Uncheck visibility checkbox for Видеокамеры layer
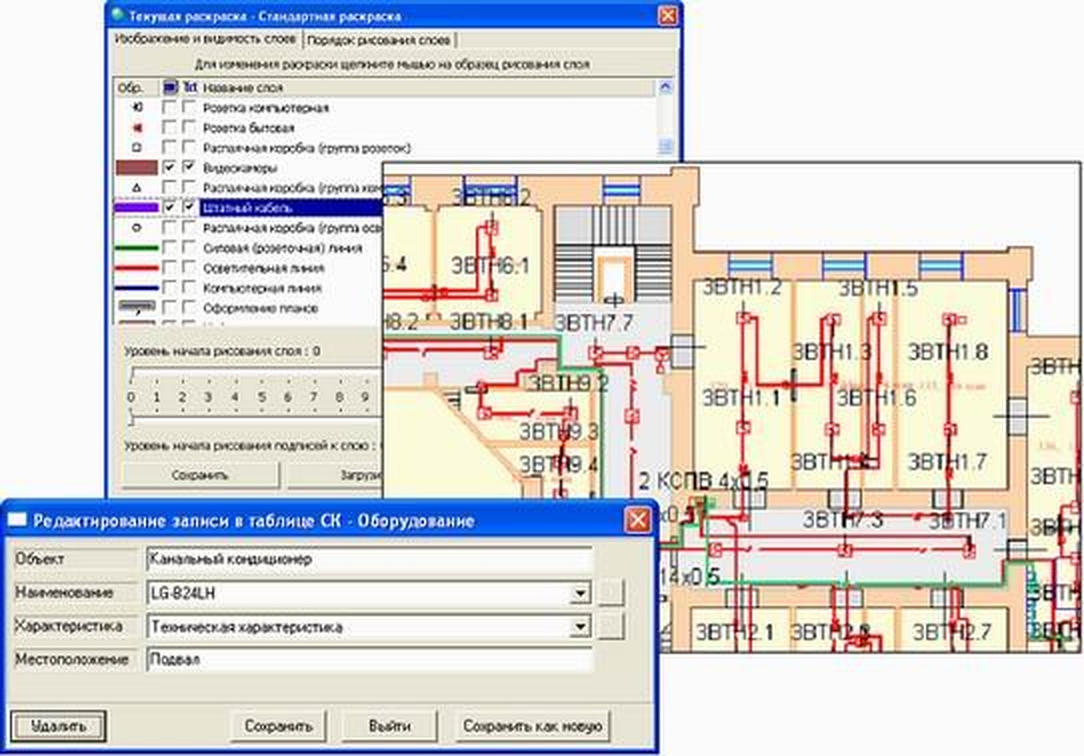This screenshot has height=756, width=1084. 169,167
